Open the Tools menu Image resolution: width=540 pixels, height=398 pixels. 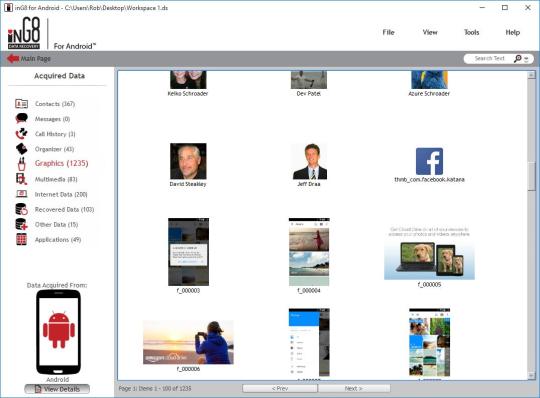[471, 32]
